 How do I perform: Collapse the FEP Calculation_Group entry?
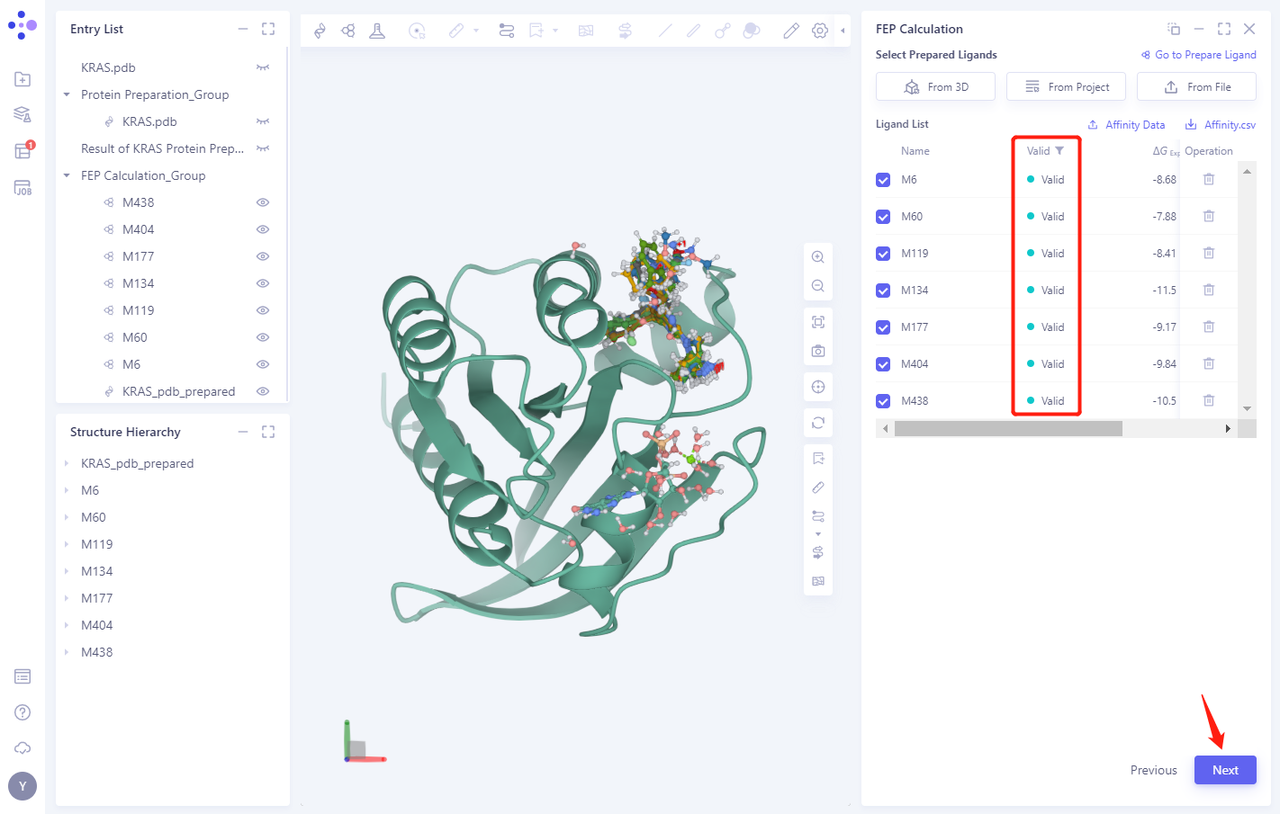point(67,176)
